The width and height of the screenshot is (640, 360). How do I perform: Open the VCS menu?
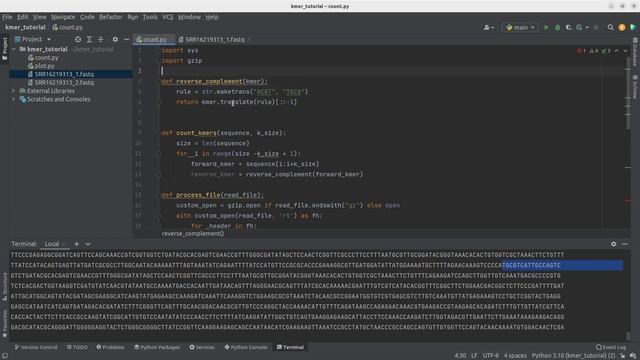(x=167, y=17)
